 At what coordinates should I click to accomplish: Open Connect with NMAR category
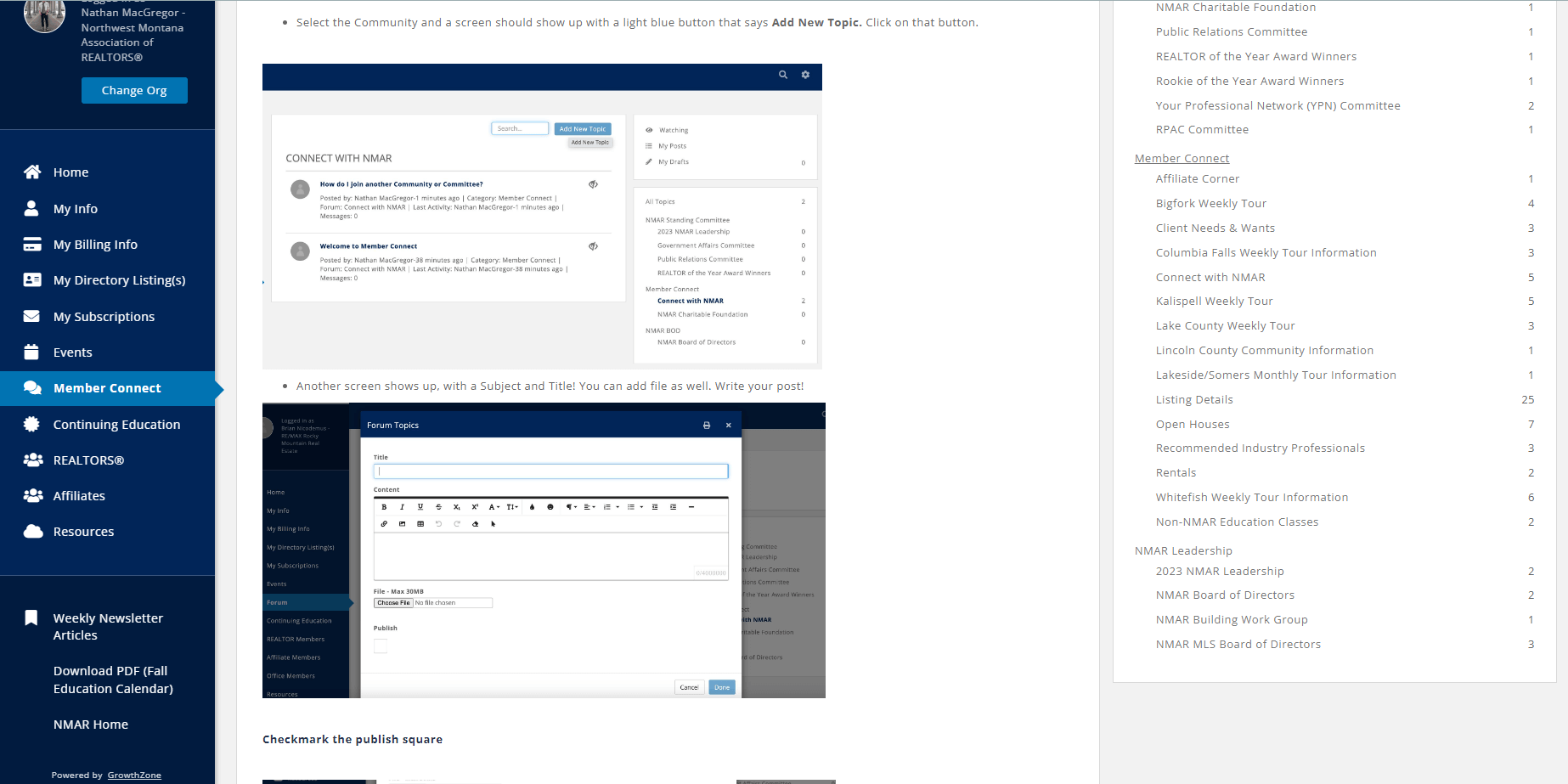(1210, 277)
